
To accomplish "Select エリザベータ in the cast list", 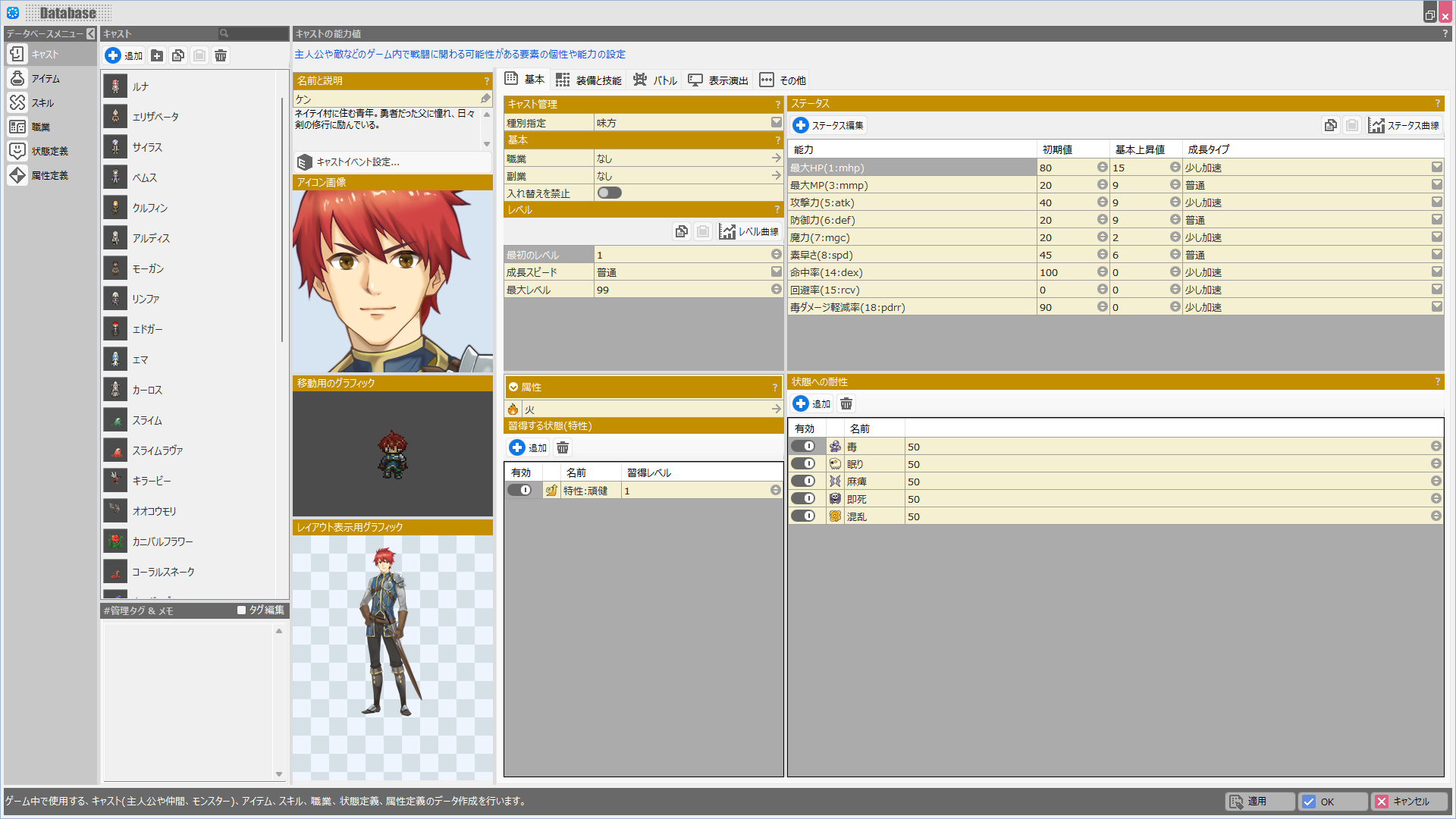I will (155, 117).
